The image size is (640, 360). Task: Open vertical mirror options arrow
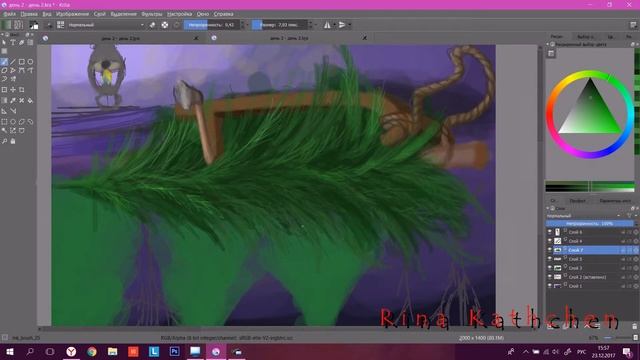(x=349, y=25)
